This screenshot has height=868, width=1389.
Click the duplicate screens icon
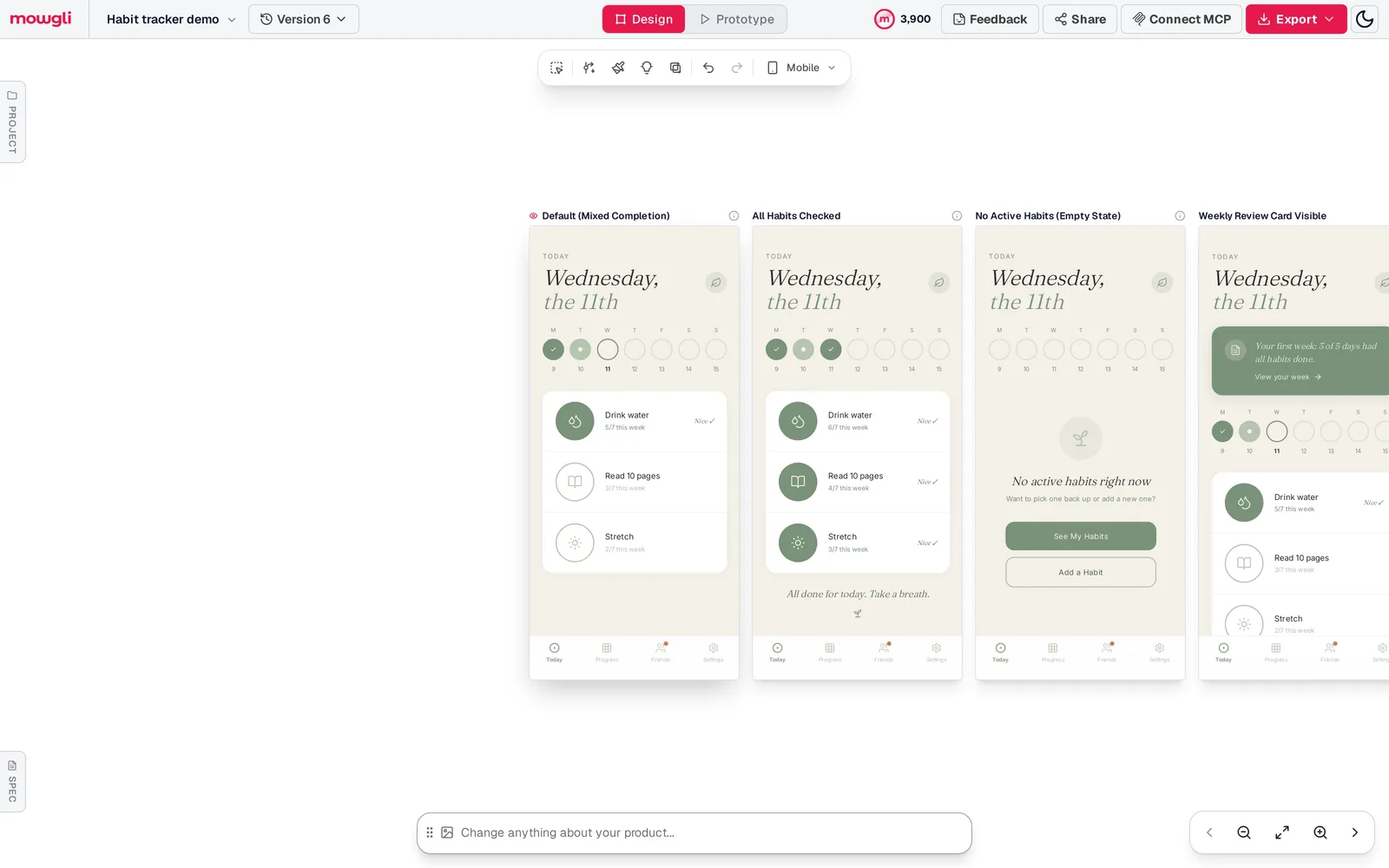pyautogui.click(x=675, y=68)
